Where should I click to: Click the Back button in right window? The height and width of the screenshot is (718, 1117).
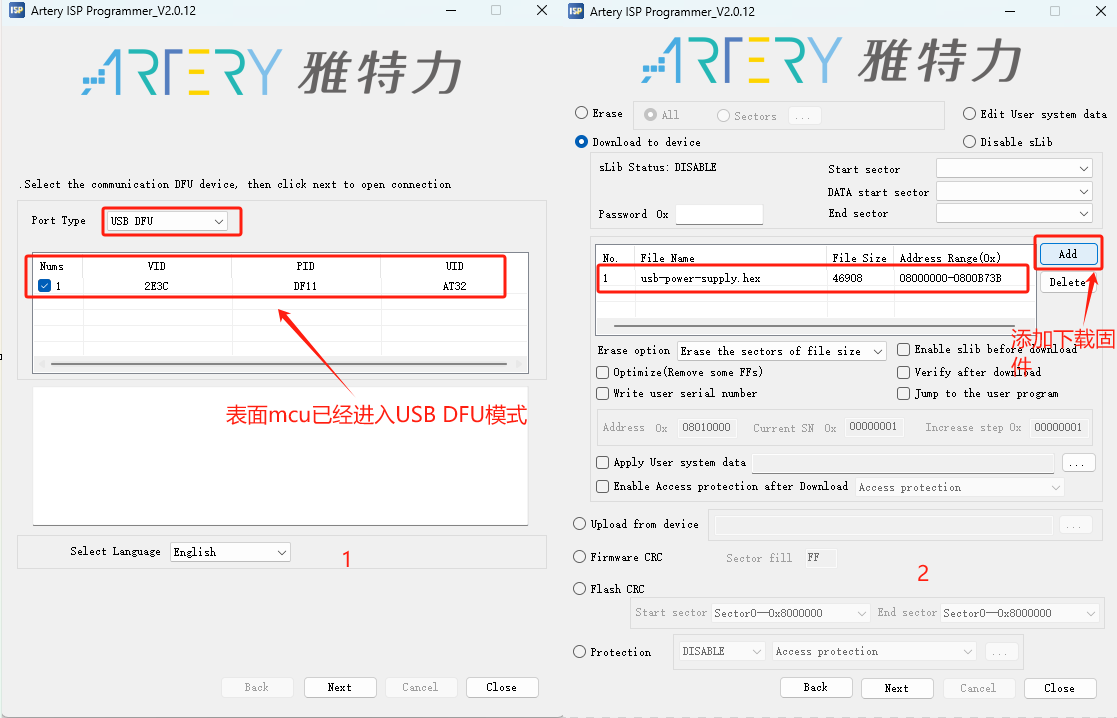(x=816, y=687)
